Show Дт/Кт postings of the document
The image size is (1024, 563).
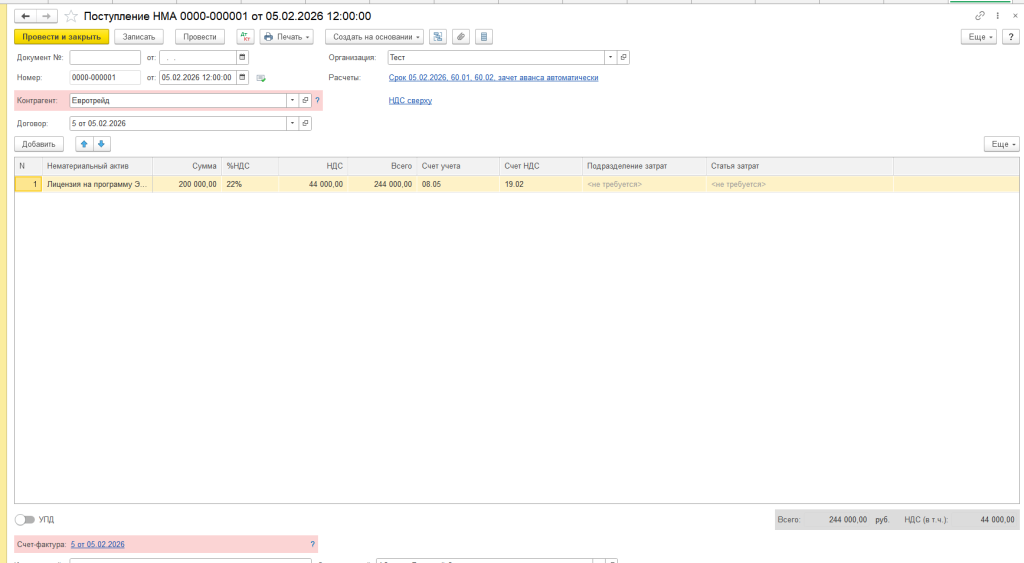(x=245, y=37)
